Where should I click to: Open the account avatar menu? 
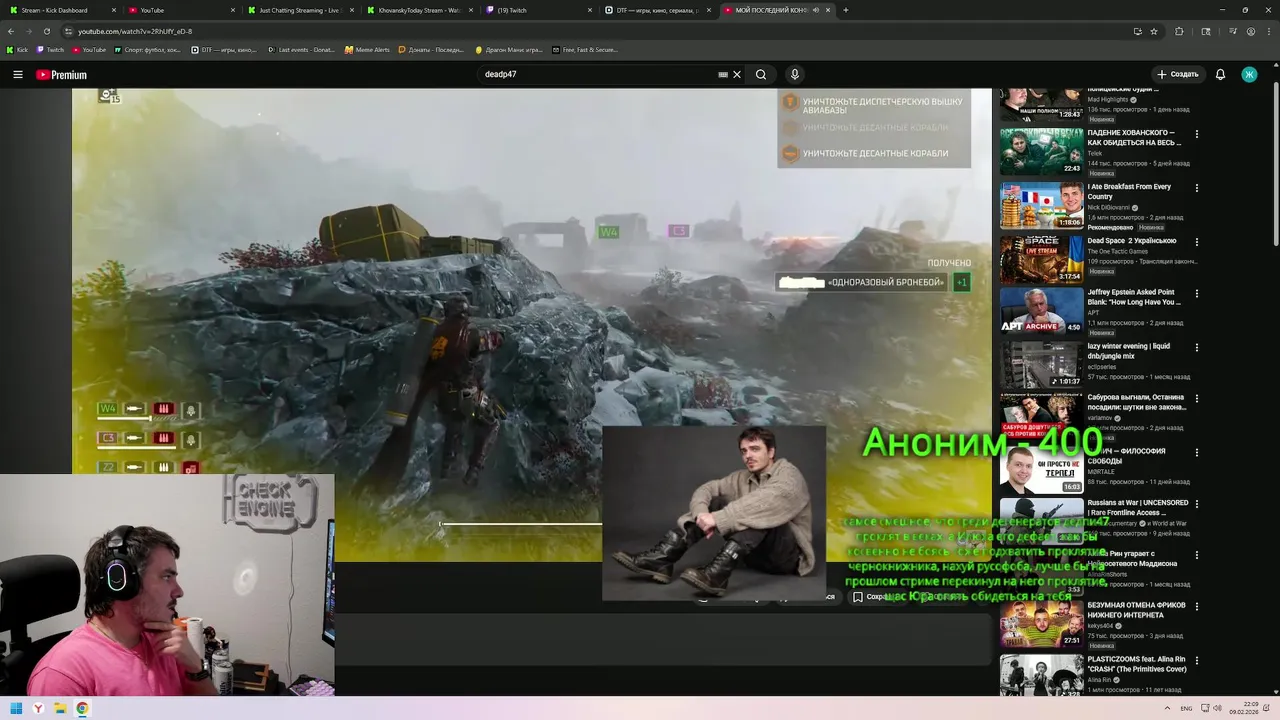(1249, 74)
